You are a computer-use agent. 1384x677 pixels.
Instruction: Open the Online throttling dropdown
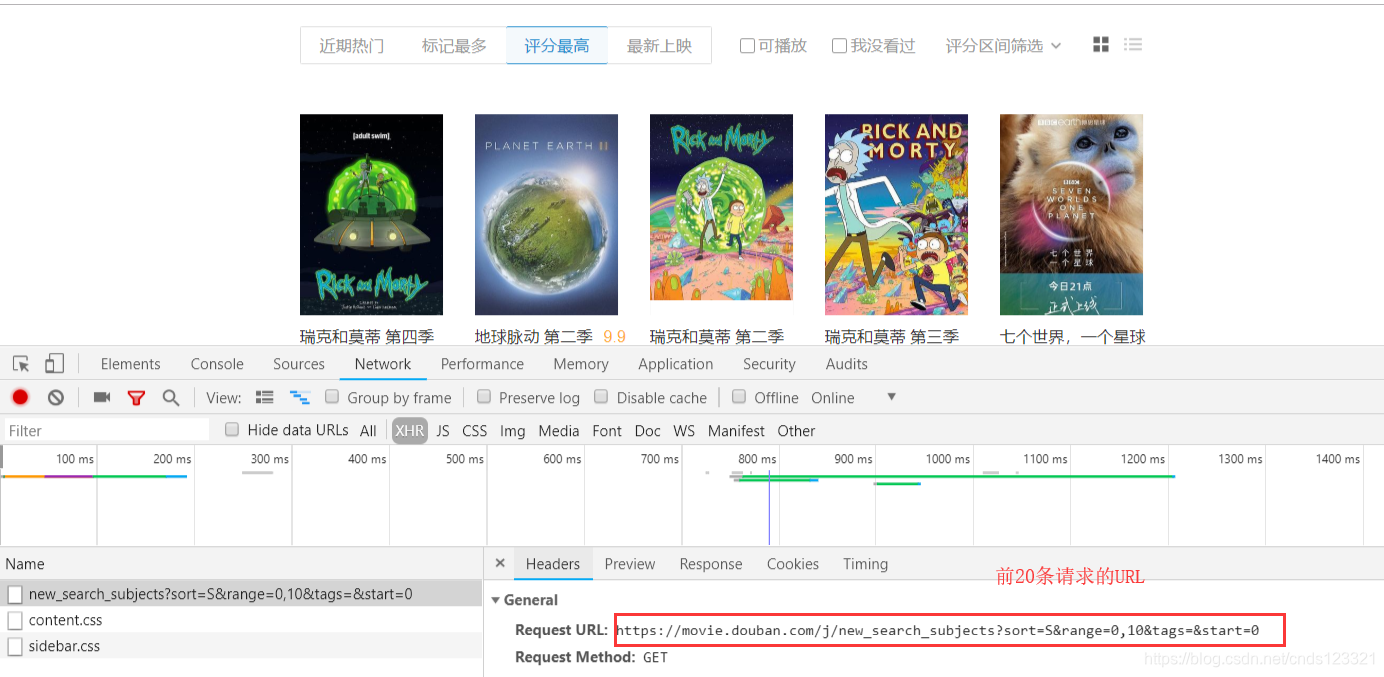(854, 397)
